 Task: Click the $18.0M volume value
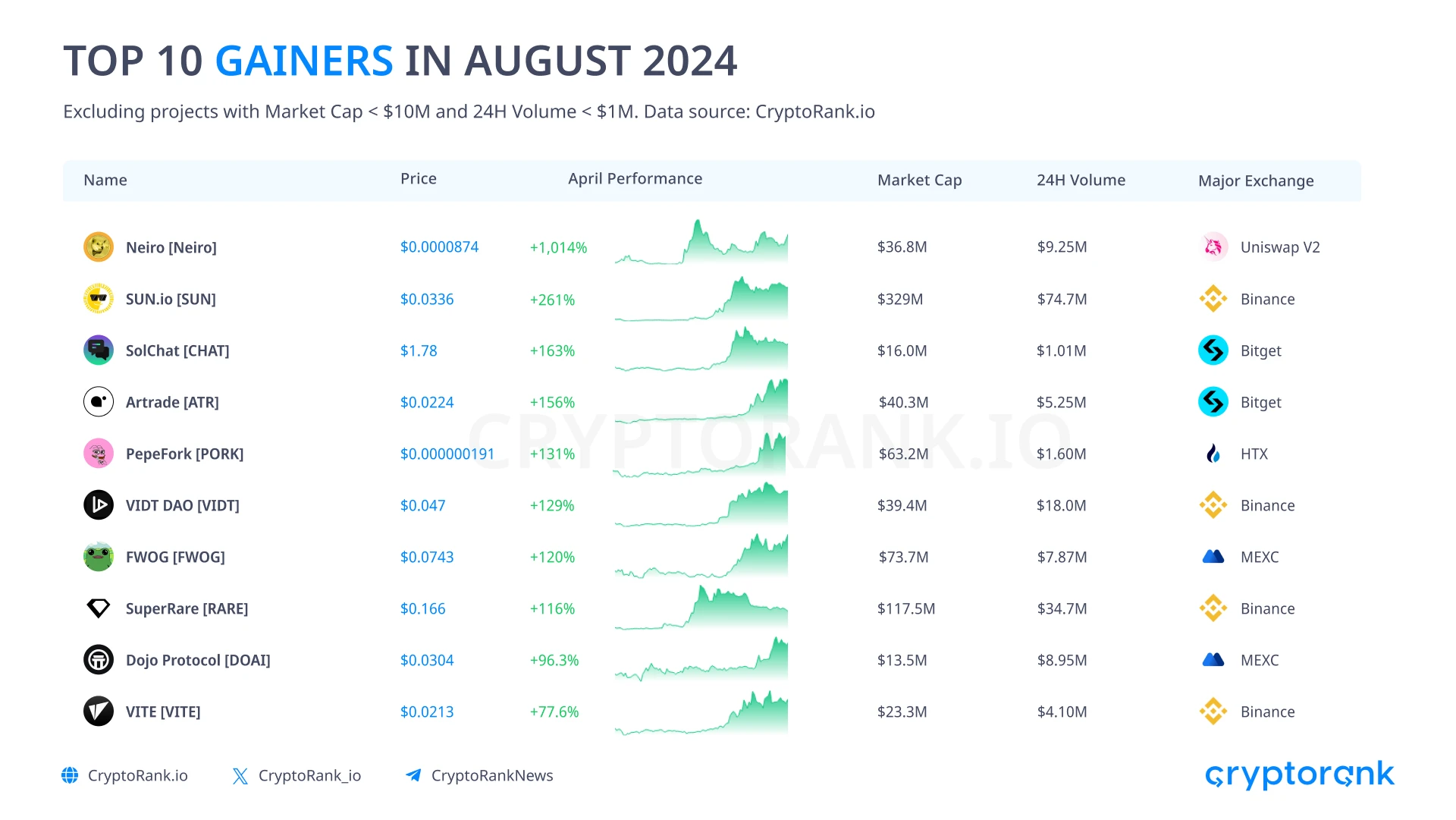[x=1062, y=505]
